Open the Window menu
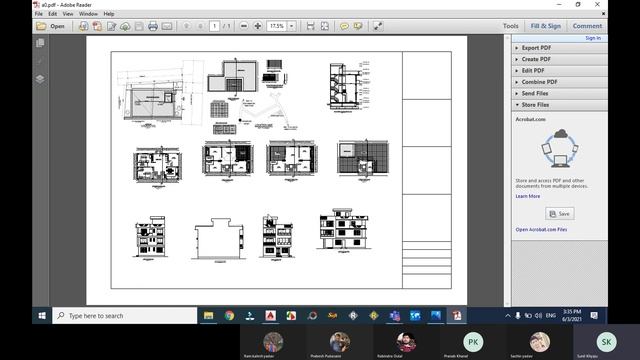The height and width of the screenshot is (360, 640). click(x=88, y=14)
